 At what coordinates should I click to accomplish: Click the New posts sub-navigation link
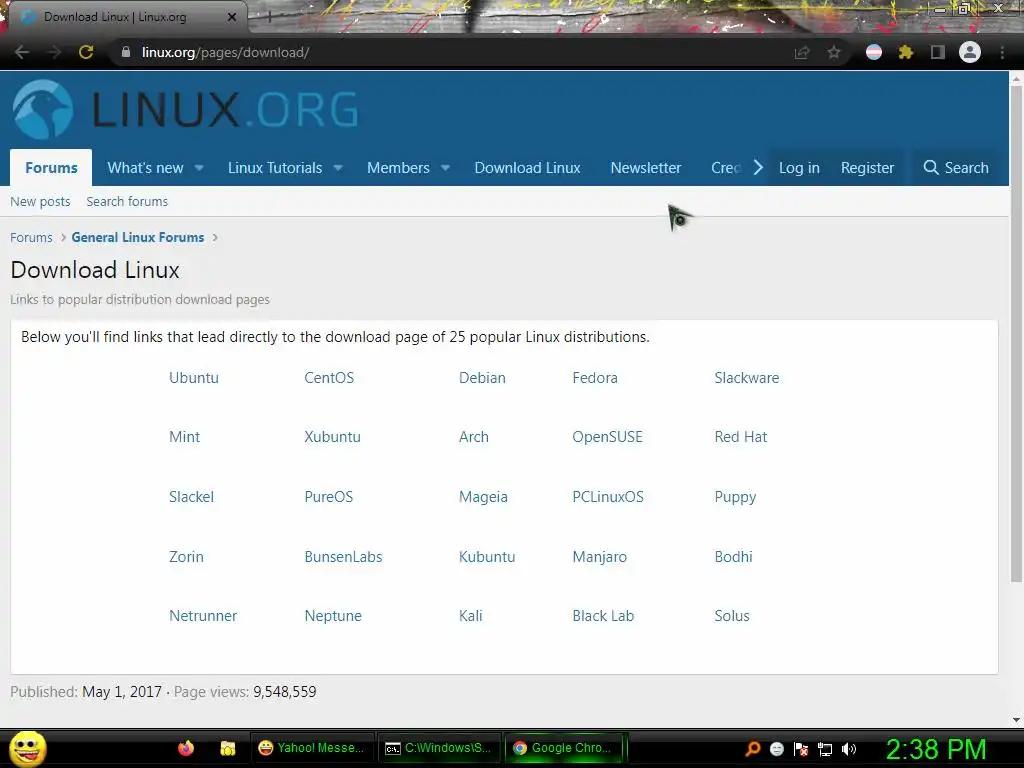click(x=40, y=202)
